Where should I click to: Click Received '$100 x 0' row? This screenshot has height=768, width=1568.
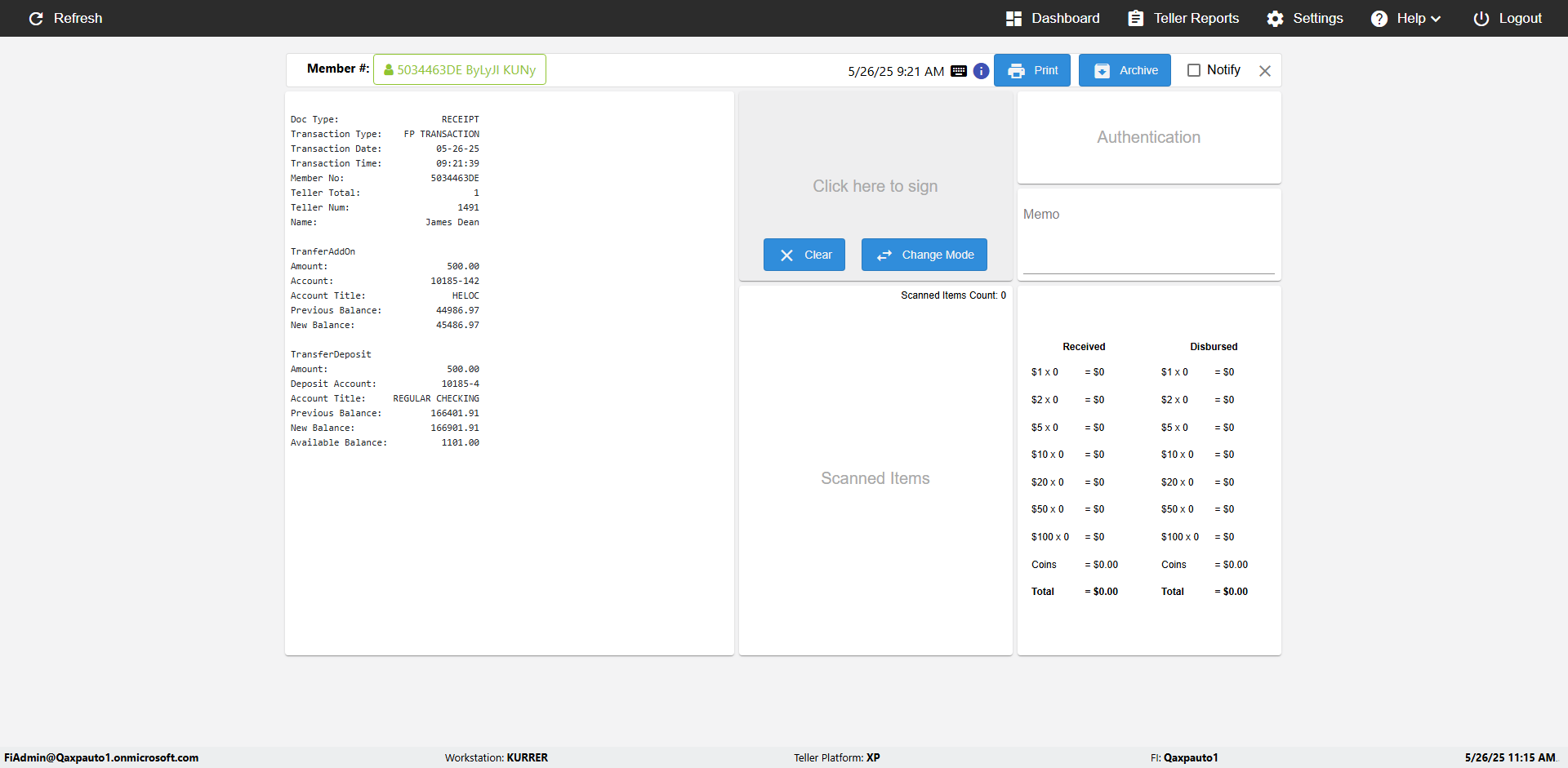click(1068, 537)
